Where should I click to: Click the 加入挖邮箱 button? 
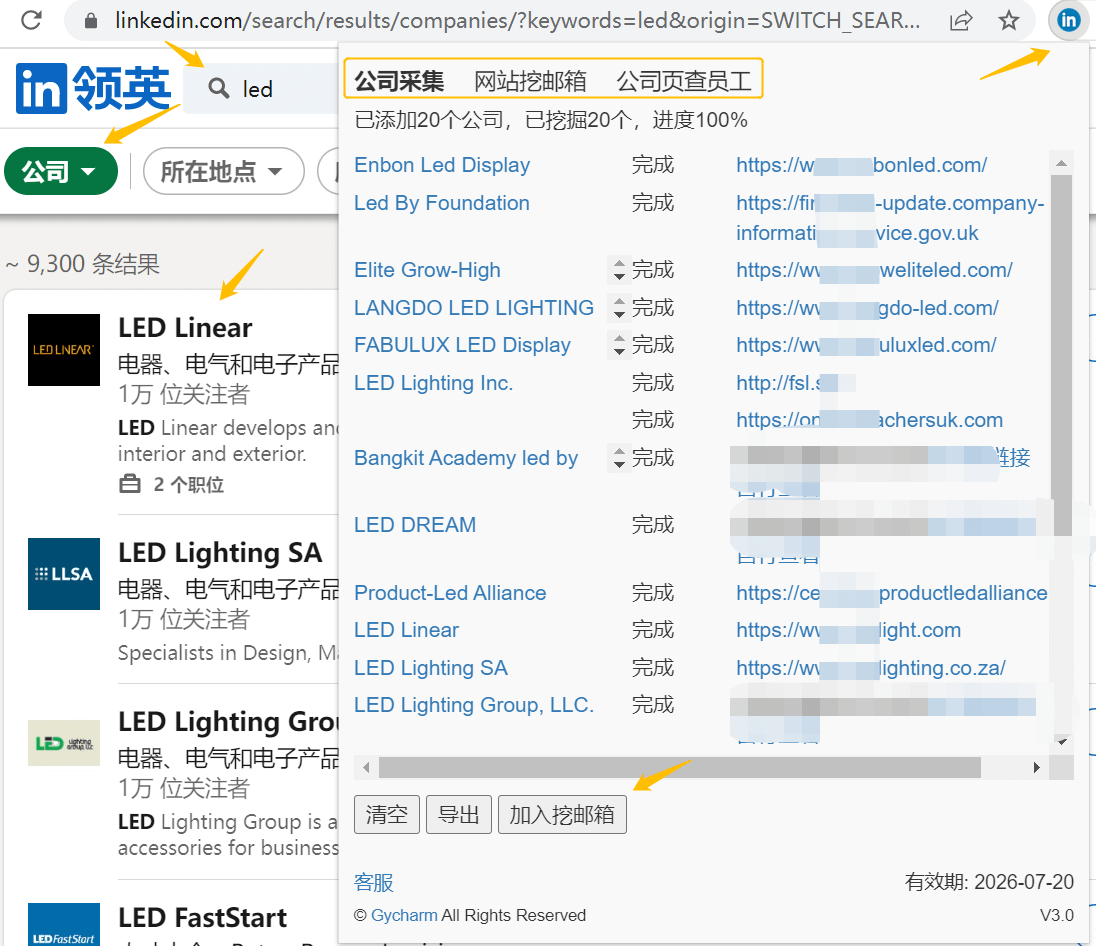pos(562,815)
